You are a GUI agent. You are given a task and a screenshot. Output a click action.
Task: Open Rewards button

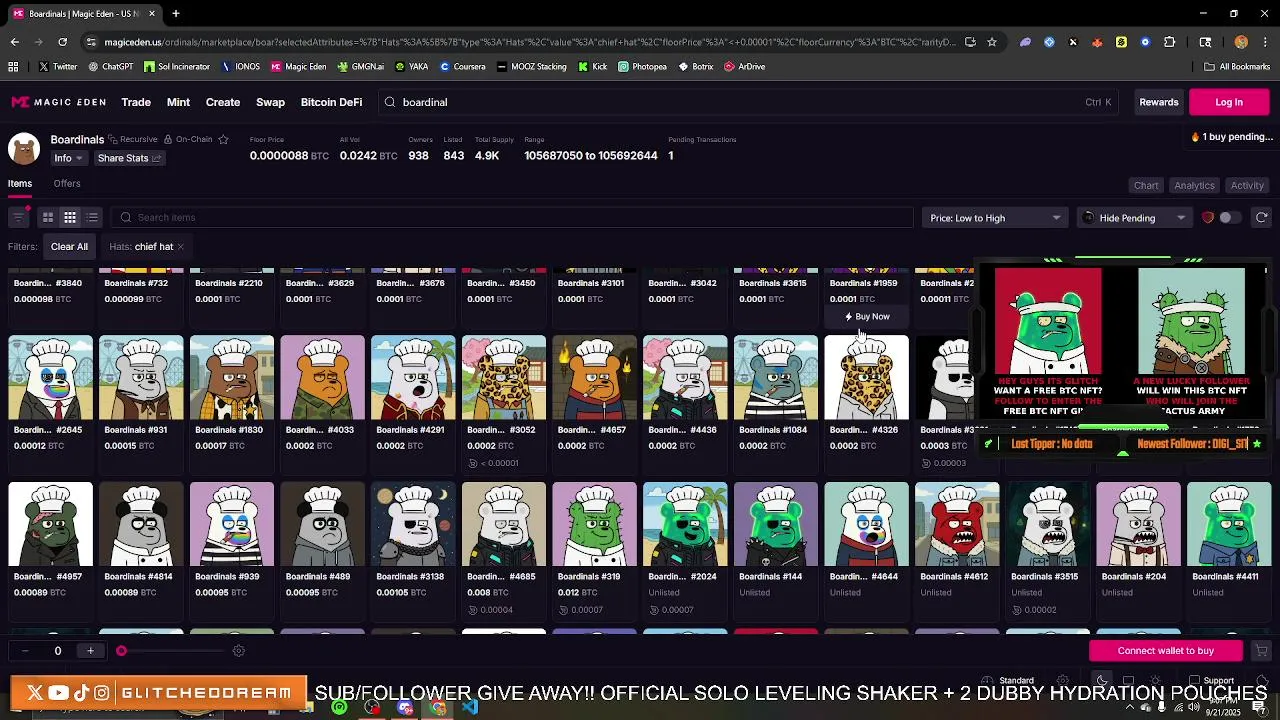coord(1159,102)
